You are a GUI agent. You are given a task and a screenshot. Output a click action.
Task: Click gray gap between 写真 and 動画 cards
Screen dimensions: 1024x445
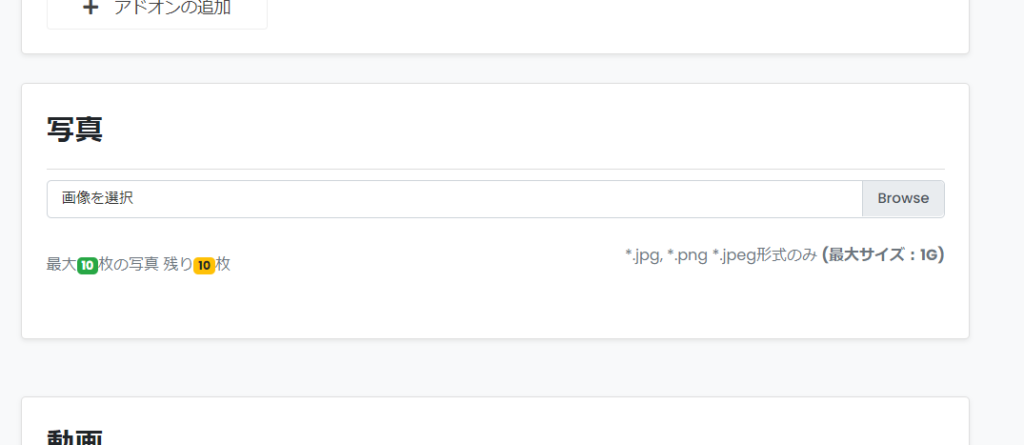(x=496, y=367)
